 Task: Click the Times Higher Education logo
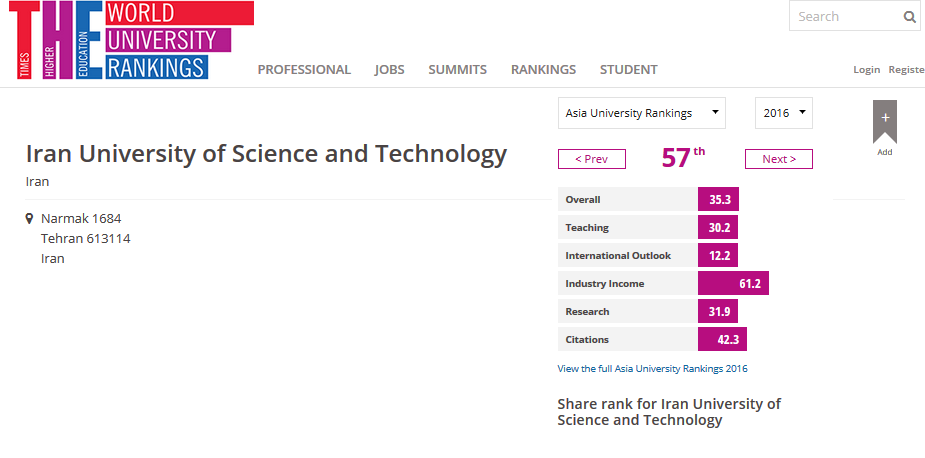tap(131, 40)
